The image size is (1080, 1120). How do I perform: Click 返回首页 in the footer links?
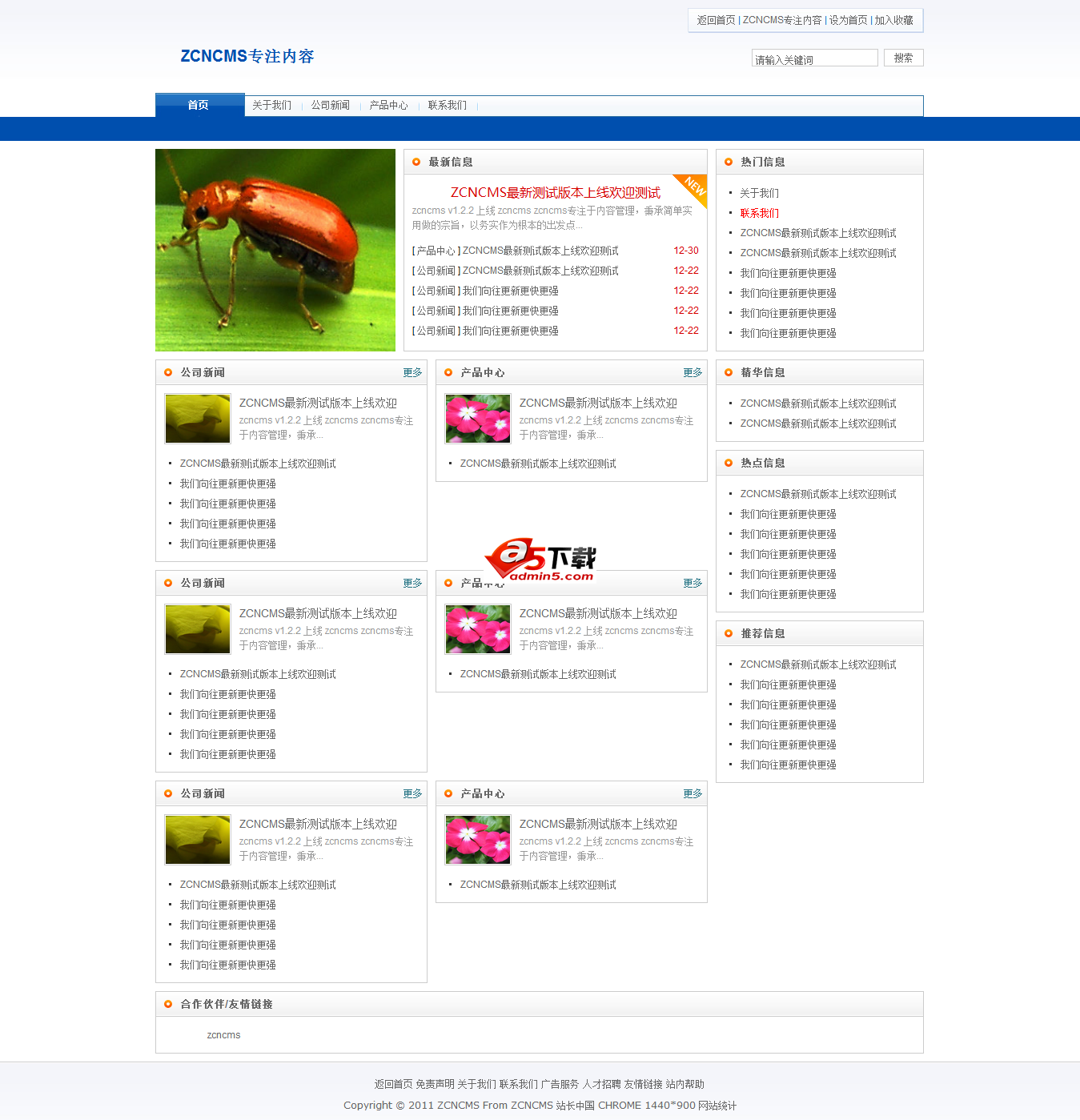394,1084
